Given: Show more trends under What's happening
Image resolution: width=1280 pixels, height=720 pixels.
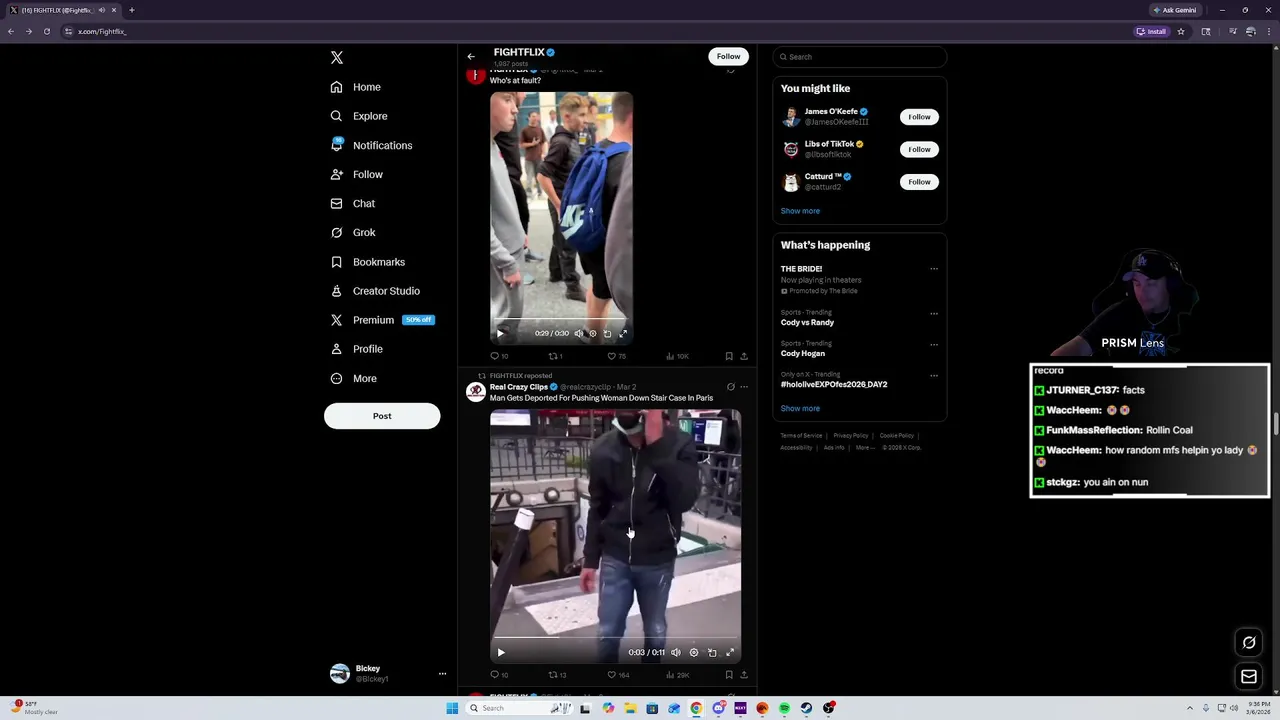Looking at the screenshot, I should 800,408.
